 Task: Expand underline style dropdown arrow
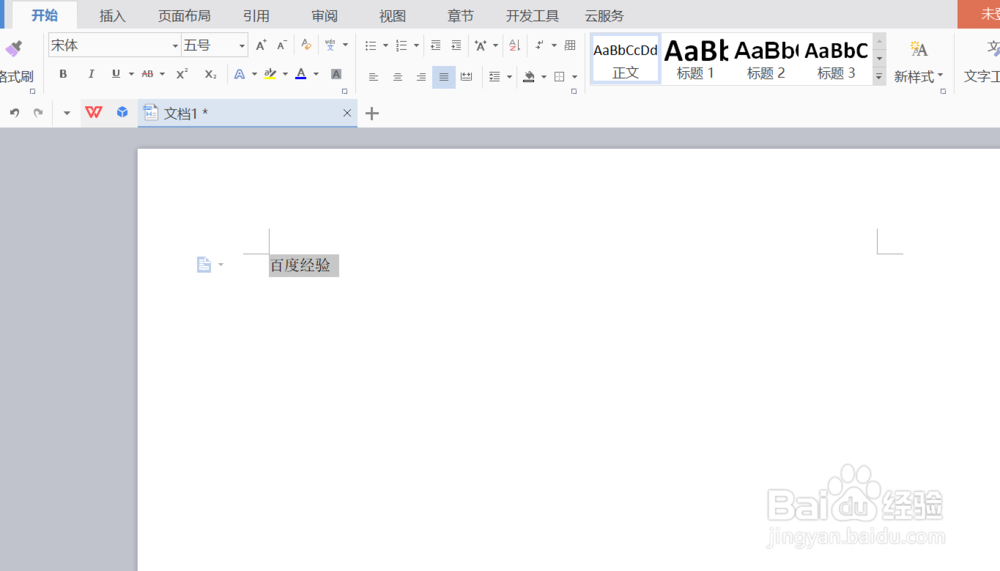click(131, 74)
